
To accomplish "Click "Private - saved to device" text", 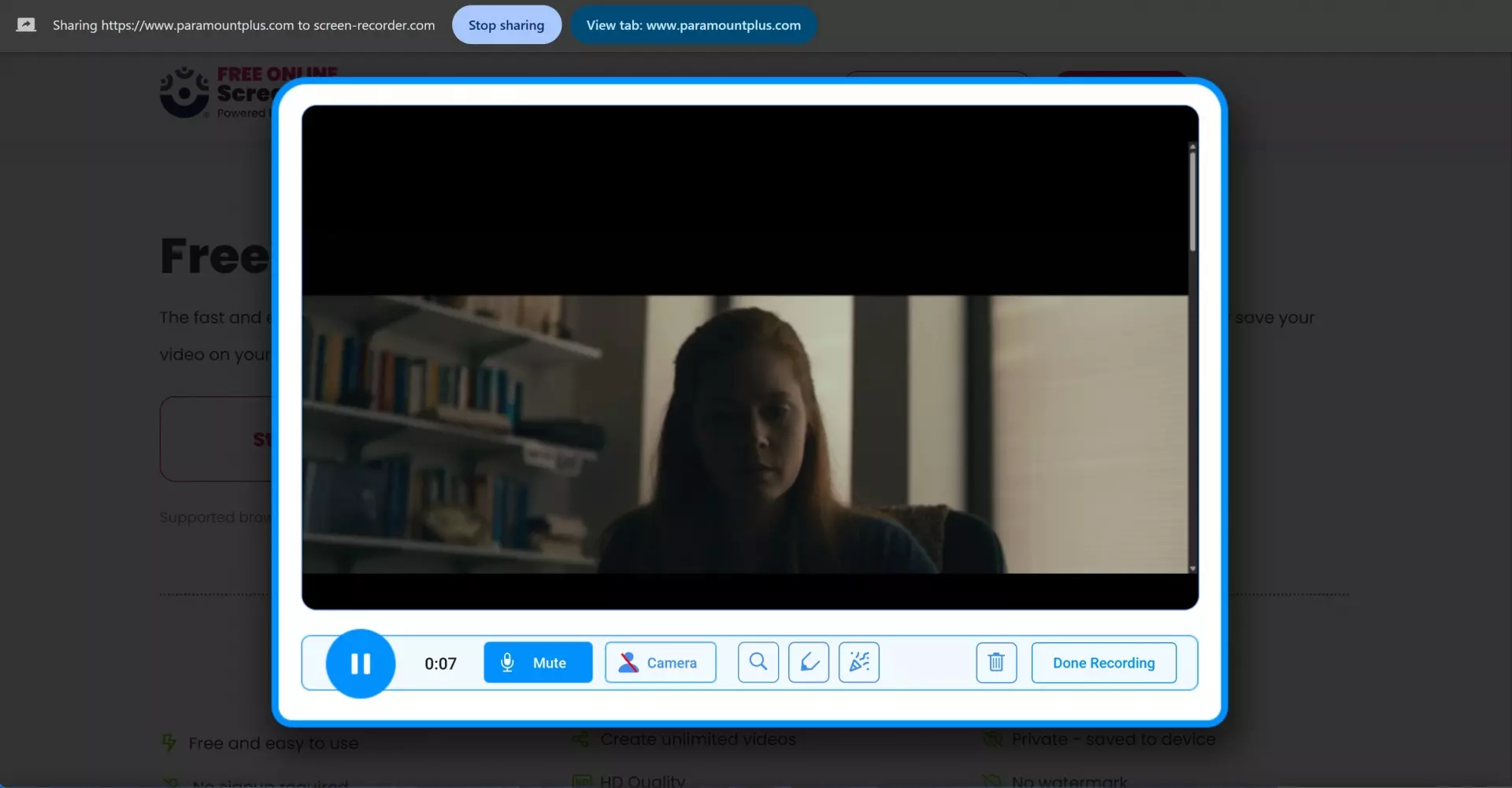I will point(1114,739).
